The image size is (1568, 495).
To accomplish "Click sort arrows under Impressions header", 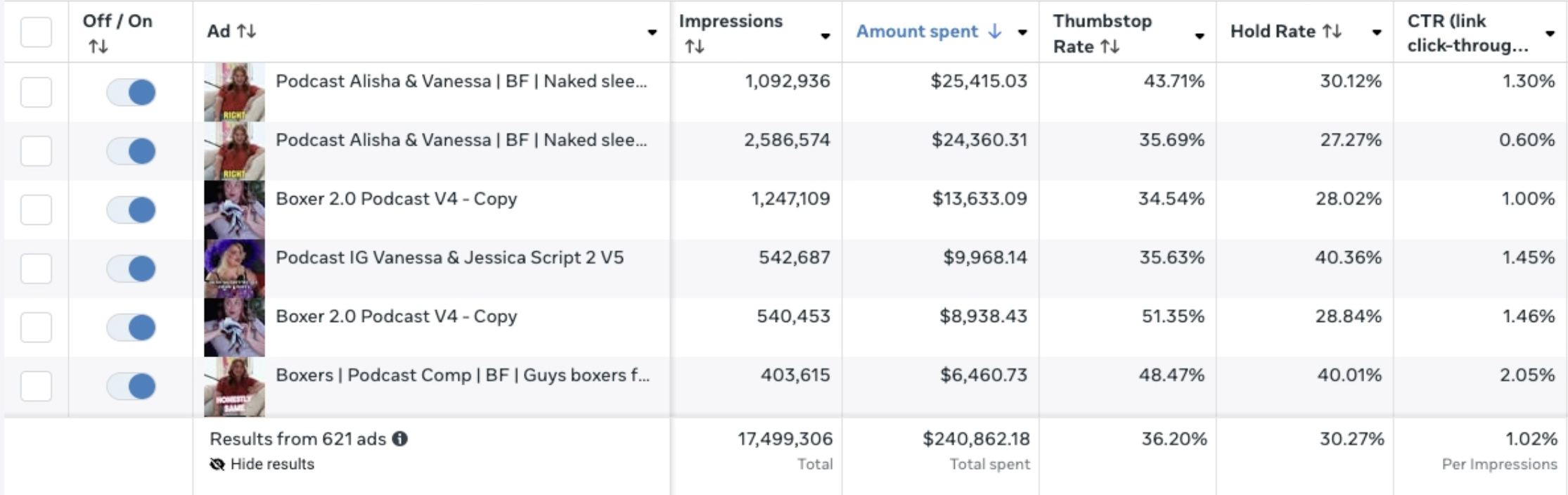I will pos(694,46).
